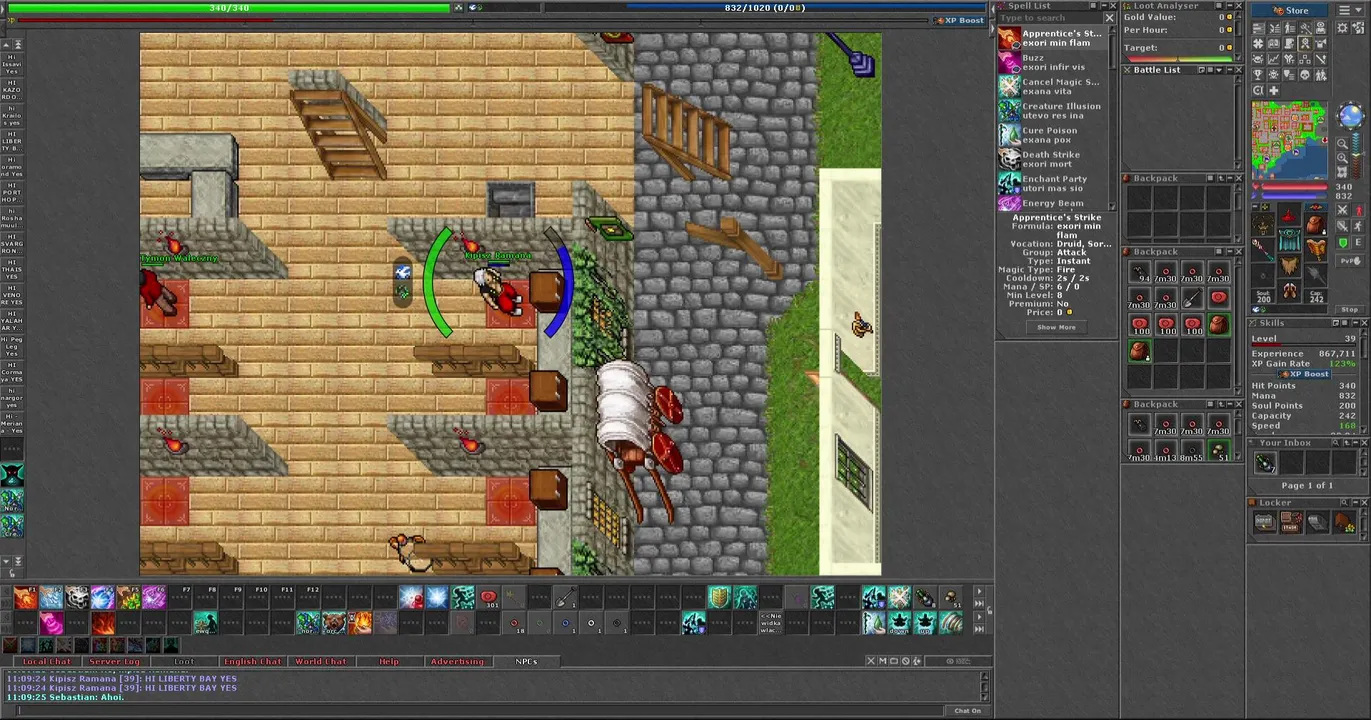1371x720 pixels.
Task: Open the World Chat tab
Action: tap(321, 661)
